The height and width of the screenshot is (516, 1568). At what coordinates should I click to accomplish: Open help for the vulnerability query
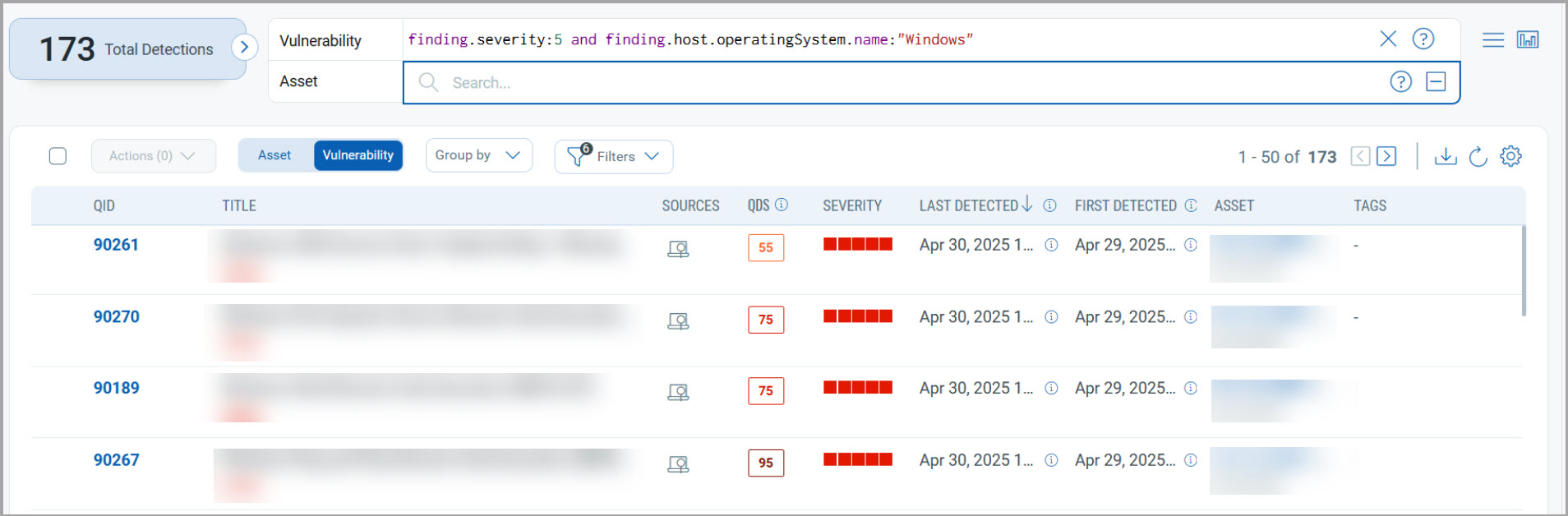pyautogui.click(x=1423, y=39)
